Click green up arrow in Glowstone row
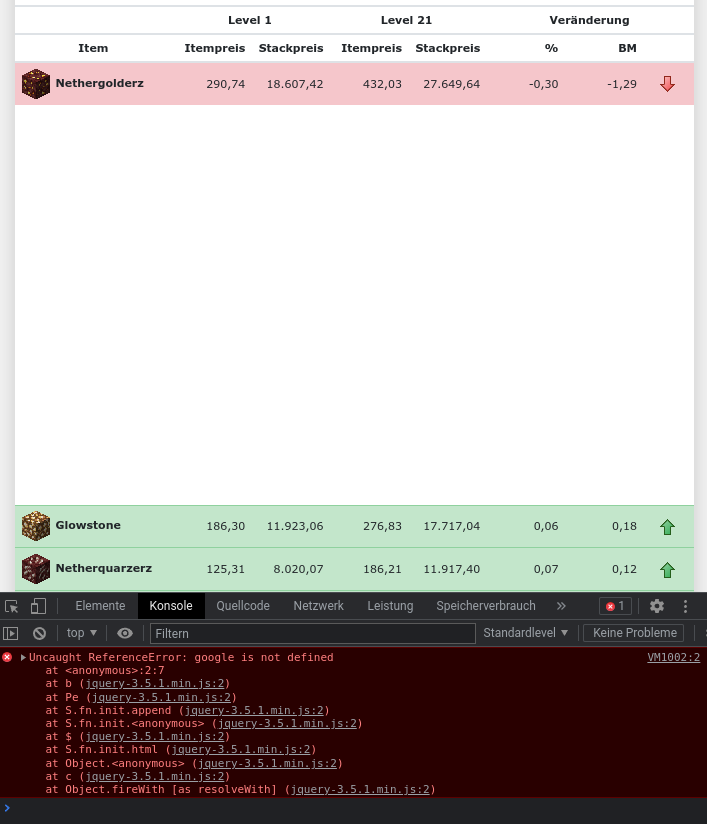This screenshot has width=707, height=824. pyautogui.click(x=667, y=527)
